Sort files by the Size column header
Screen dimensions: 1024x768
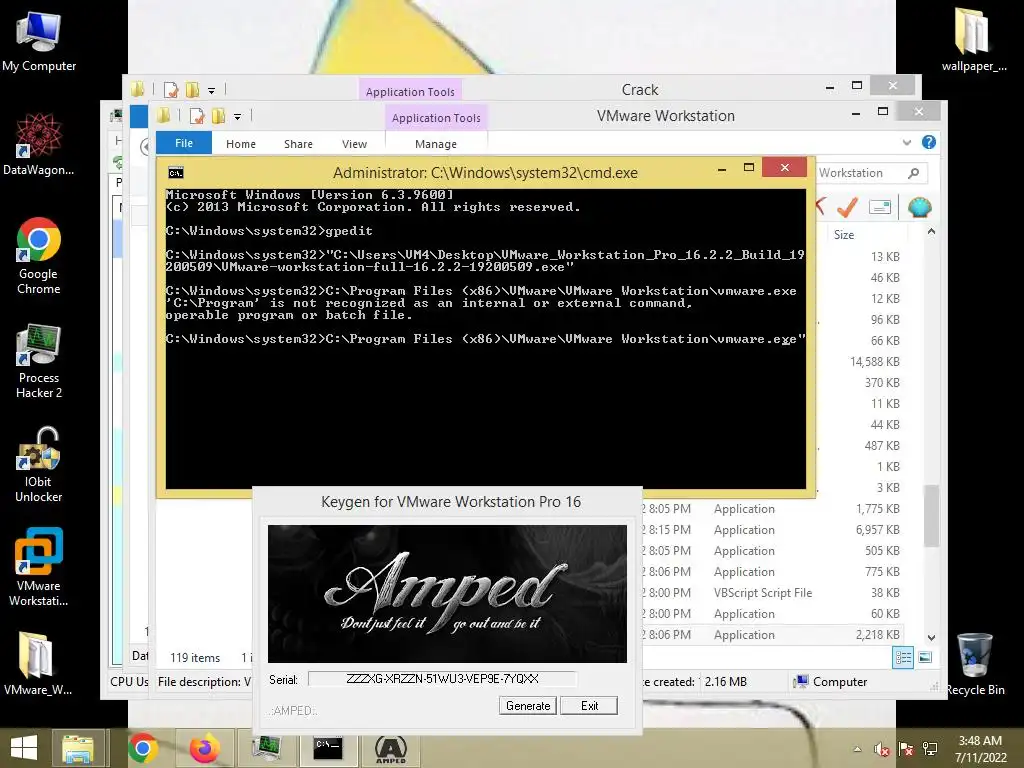coord(844,234)
